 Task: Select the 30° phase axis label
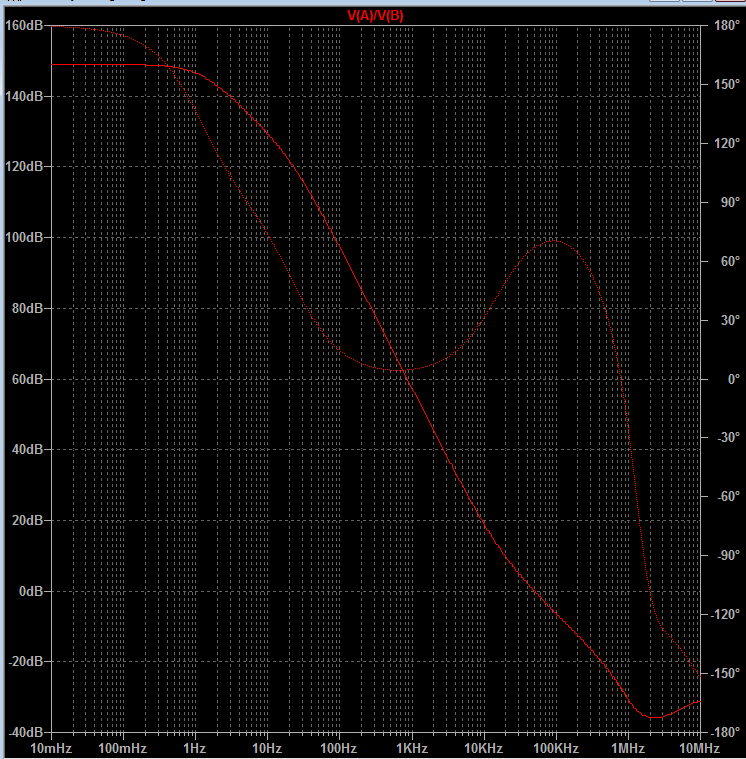coord(730,320)
